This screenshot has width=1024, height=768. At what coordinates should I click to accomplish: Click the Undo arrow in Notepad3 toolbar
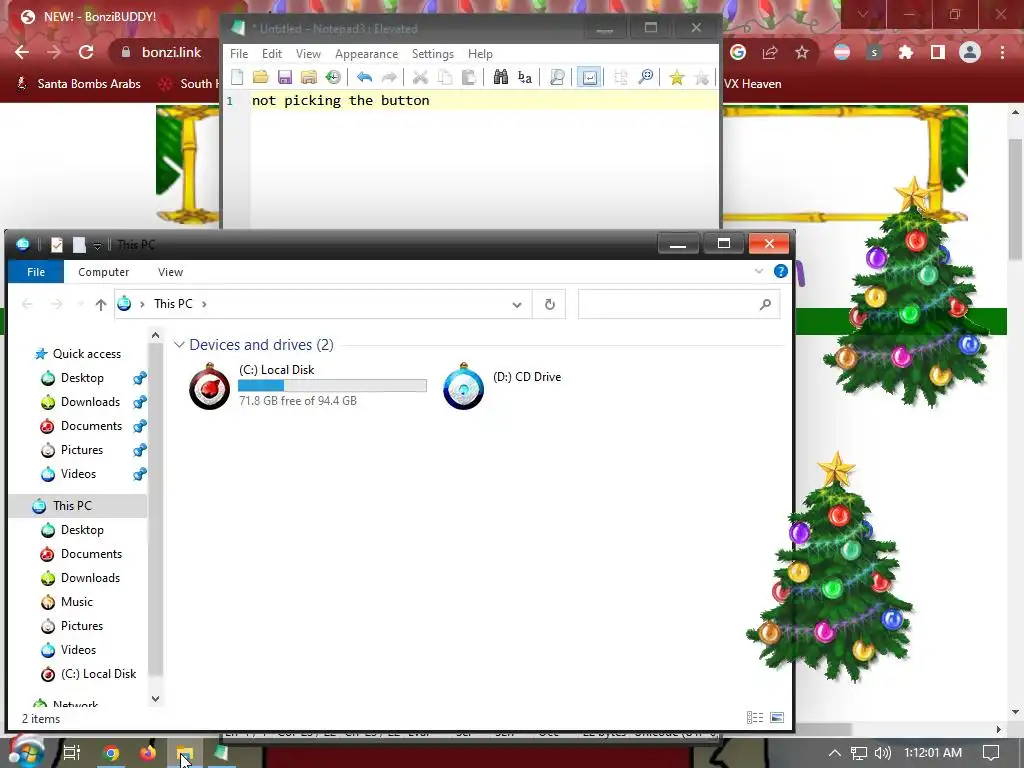click(x=364, y=78)
